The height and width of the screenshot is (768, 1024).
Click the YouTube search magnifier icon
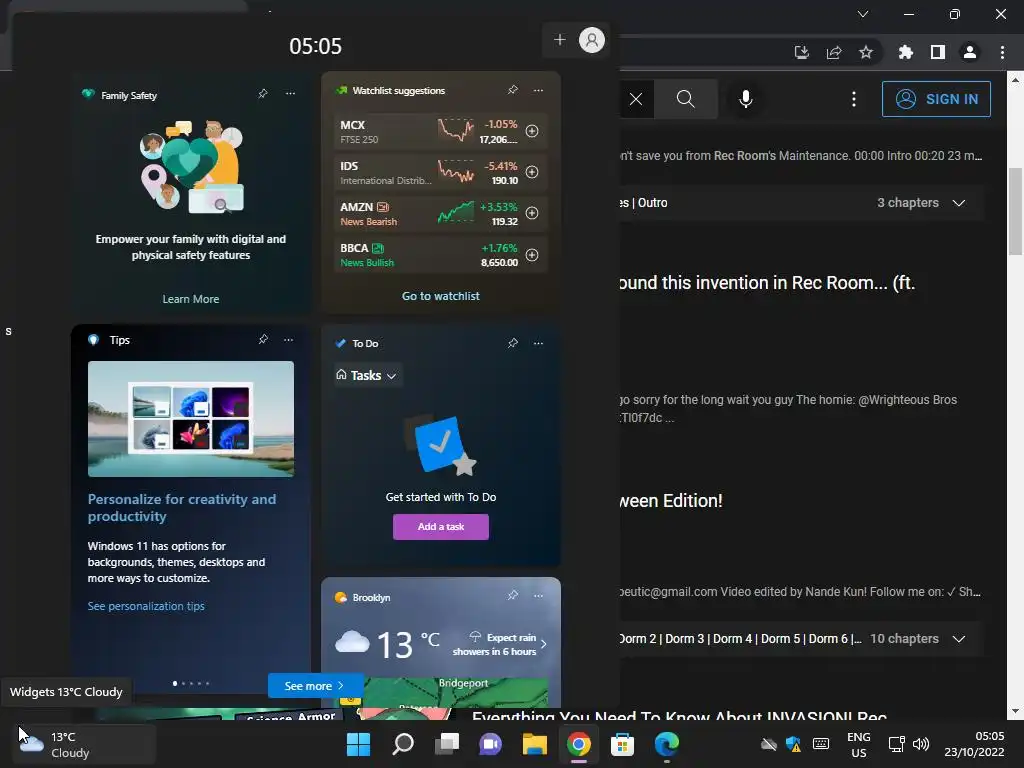pyautogui.click(x=685, y=99)
